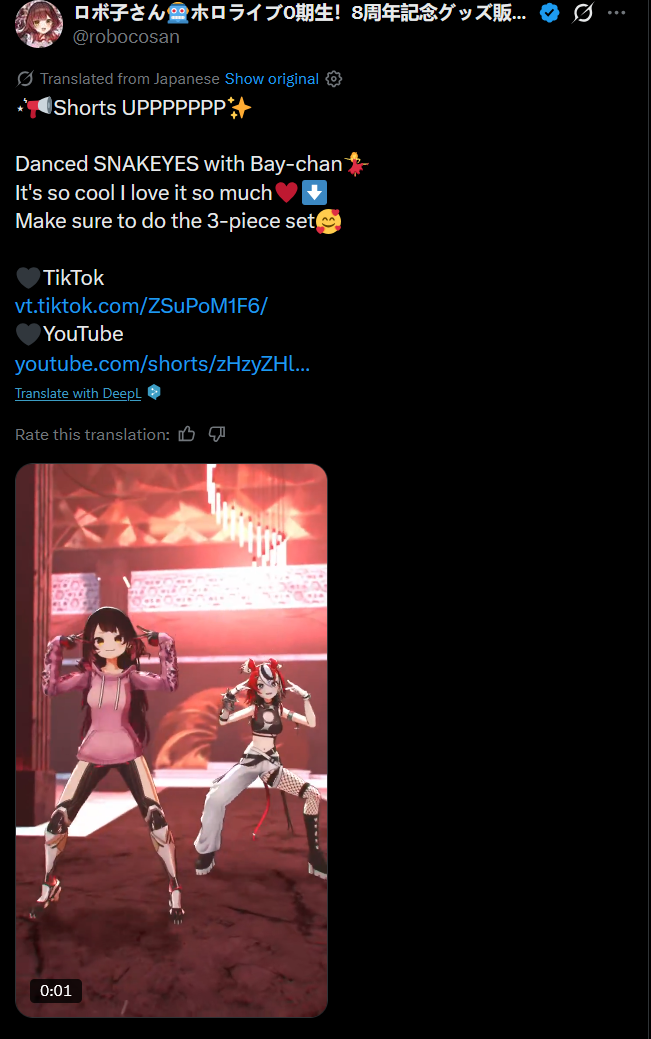
Task: Click the 0:01 video time badge
Action: [x=56, y=991]
